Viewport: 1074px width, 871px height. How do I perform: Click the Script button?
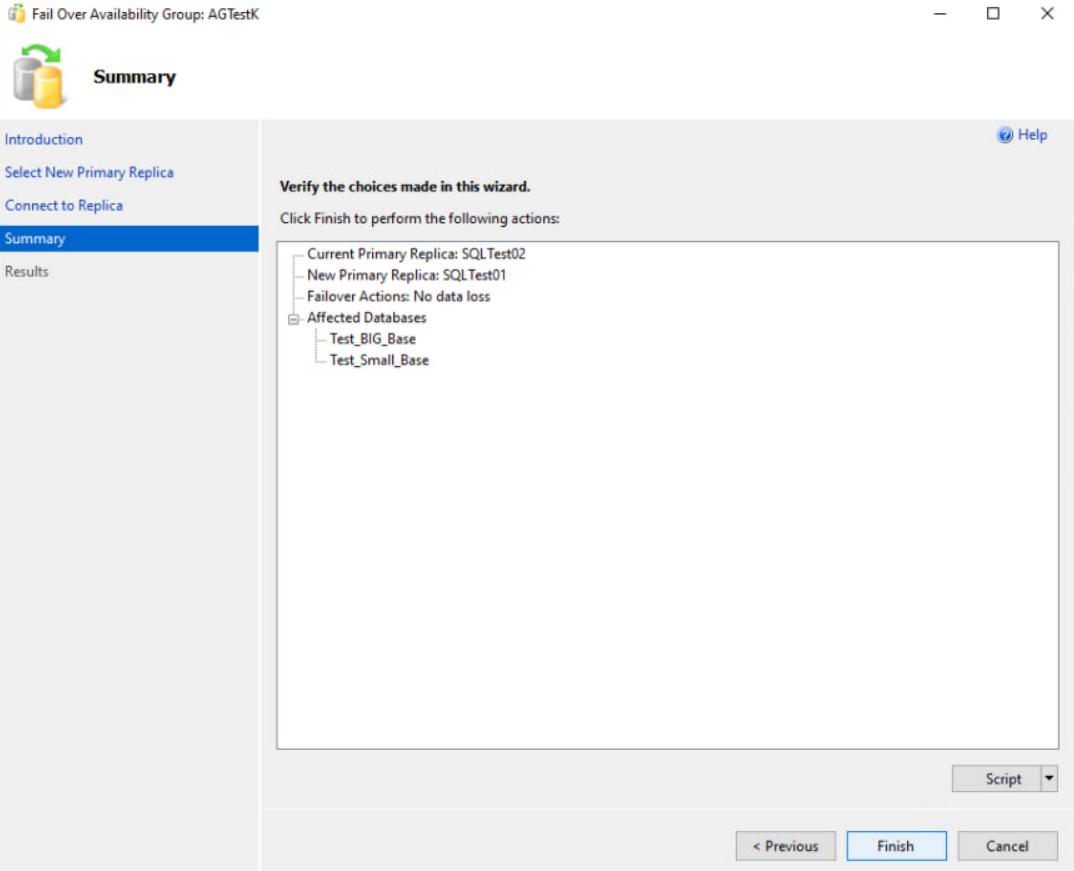pyautogui.click(x=1002, y=778)
